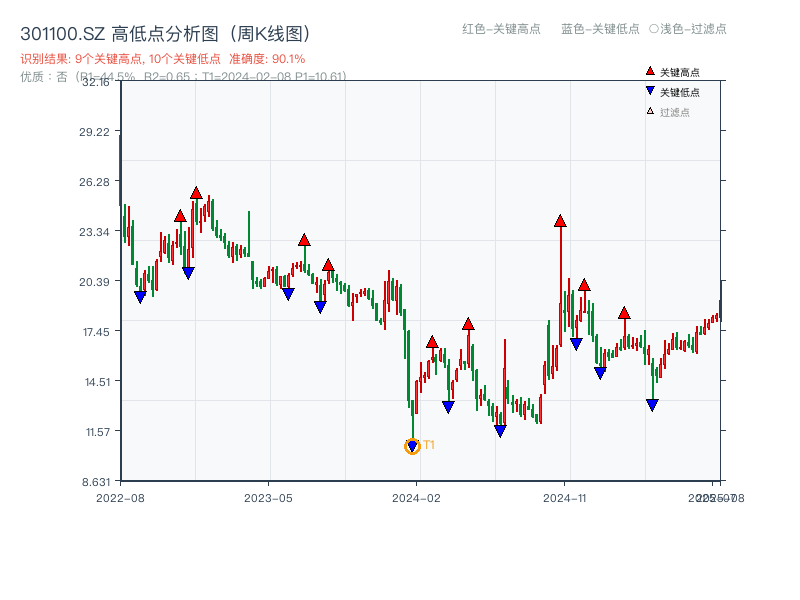This screenshot has width=800, height=600.
Task: Select the blue low marker just right of 2023-05
Action: pos(288,294)
